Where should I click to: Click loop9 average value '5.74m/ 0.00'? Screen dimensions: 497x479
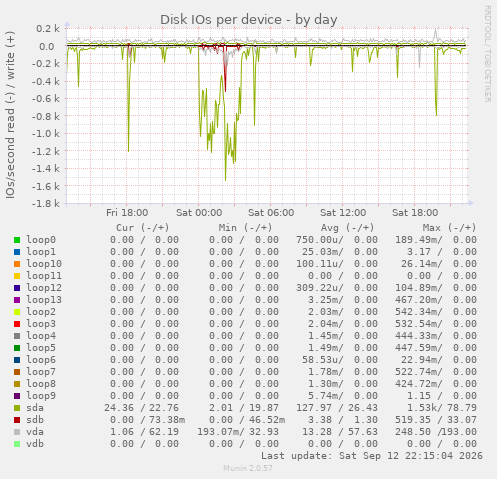pos(343,396)
